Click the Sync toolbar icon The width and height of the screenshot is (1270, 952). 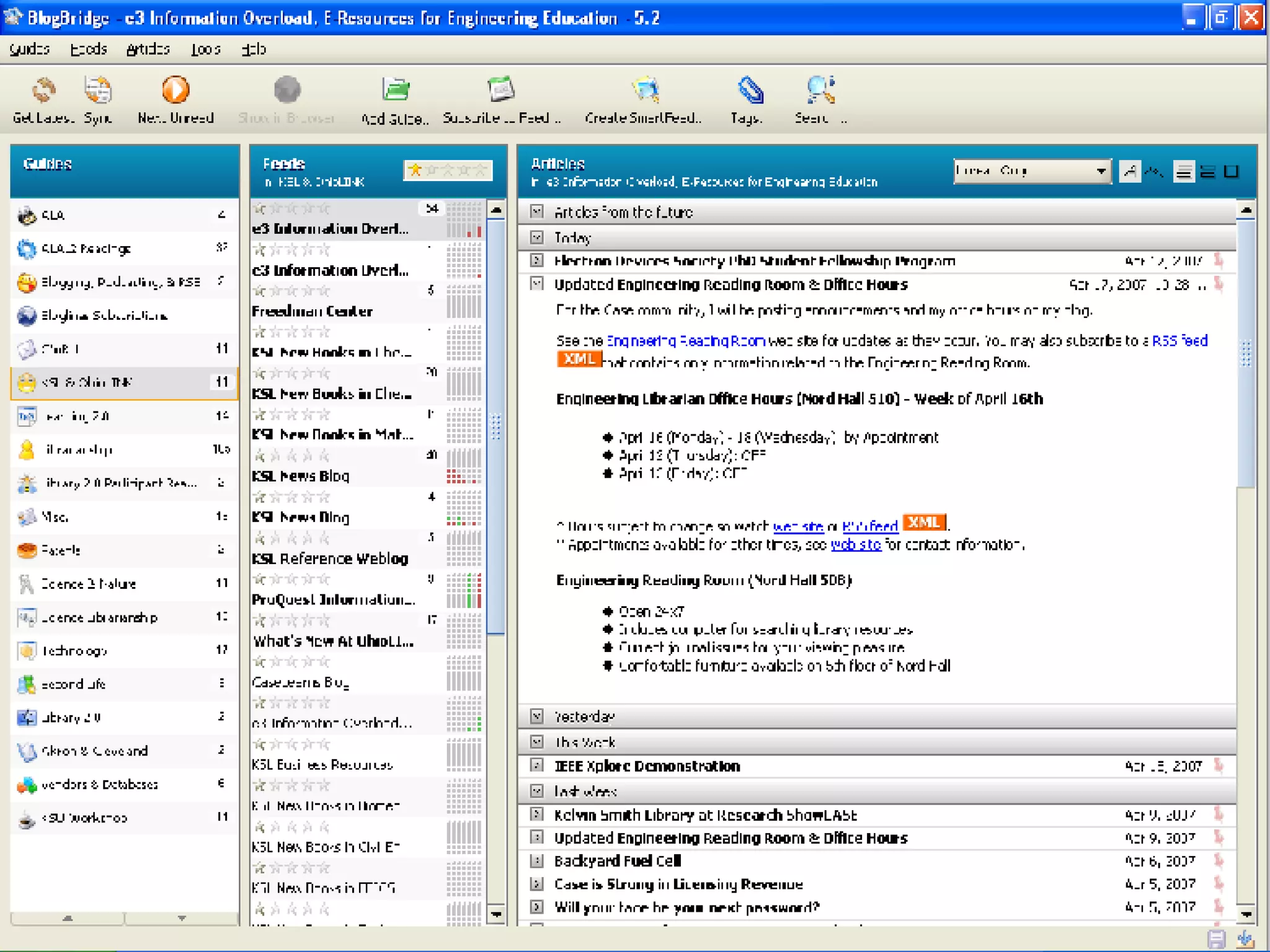pyautogui.click(x=98, y=91)
